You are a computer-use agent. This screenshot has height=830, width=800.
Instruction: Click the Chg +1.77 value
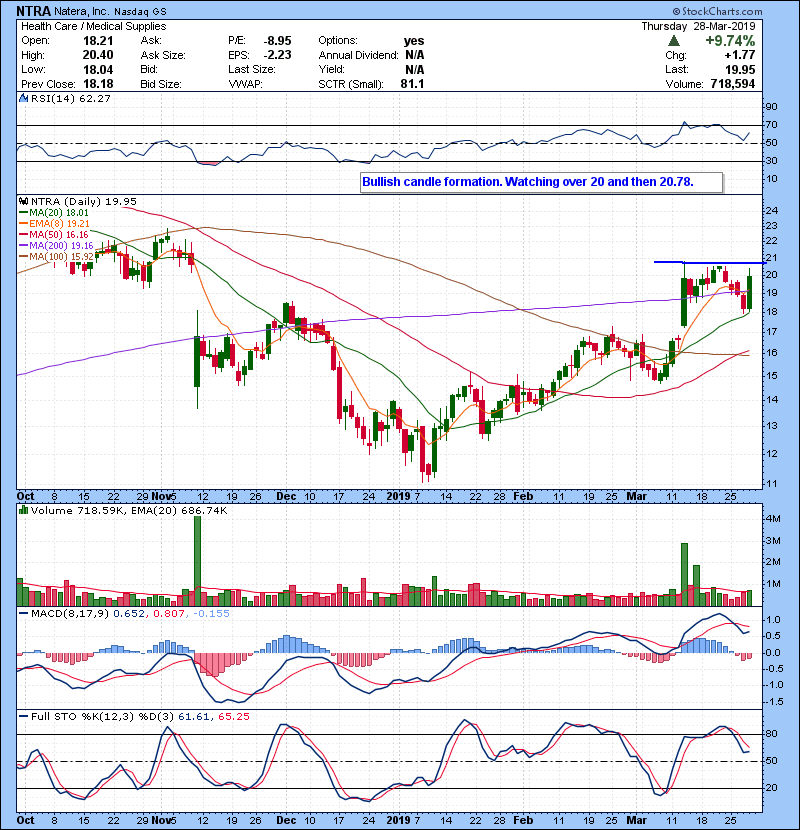click(740, 55)
